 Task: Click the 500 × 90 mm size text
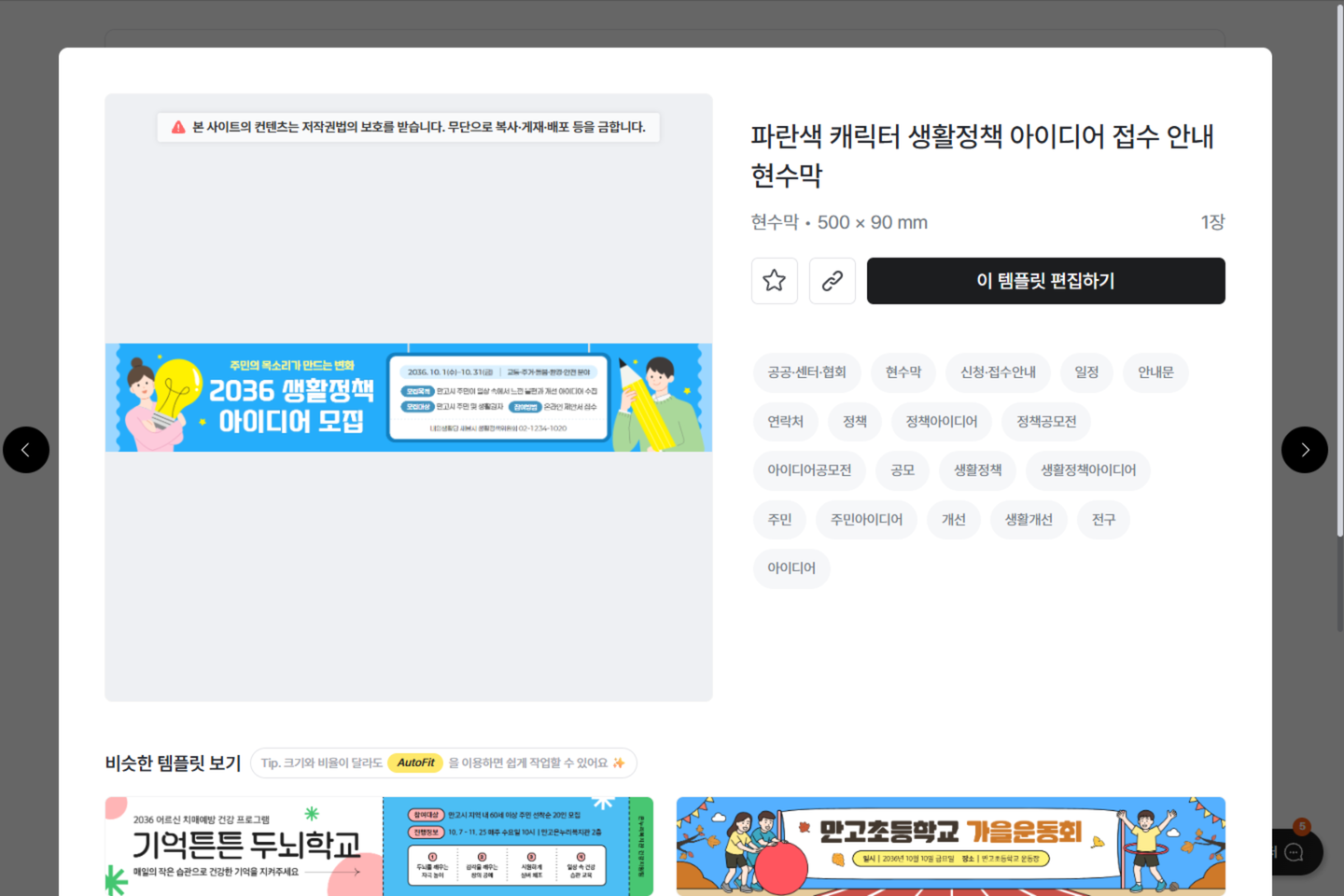point(873,222)
